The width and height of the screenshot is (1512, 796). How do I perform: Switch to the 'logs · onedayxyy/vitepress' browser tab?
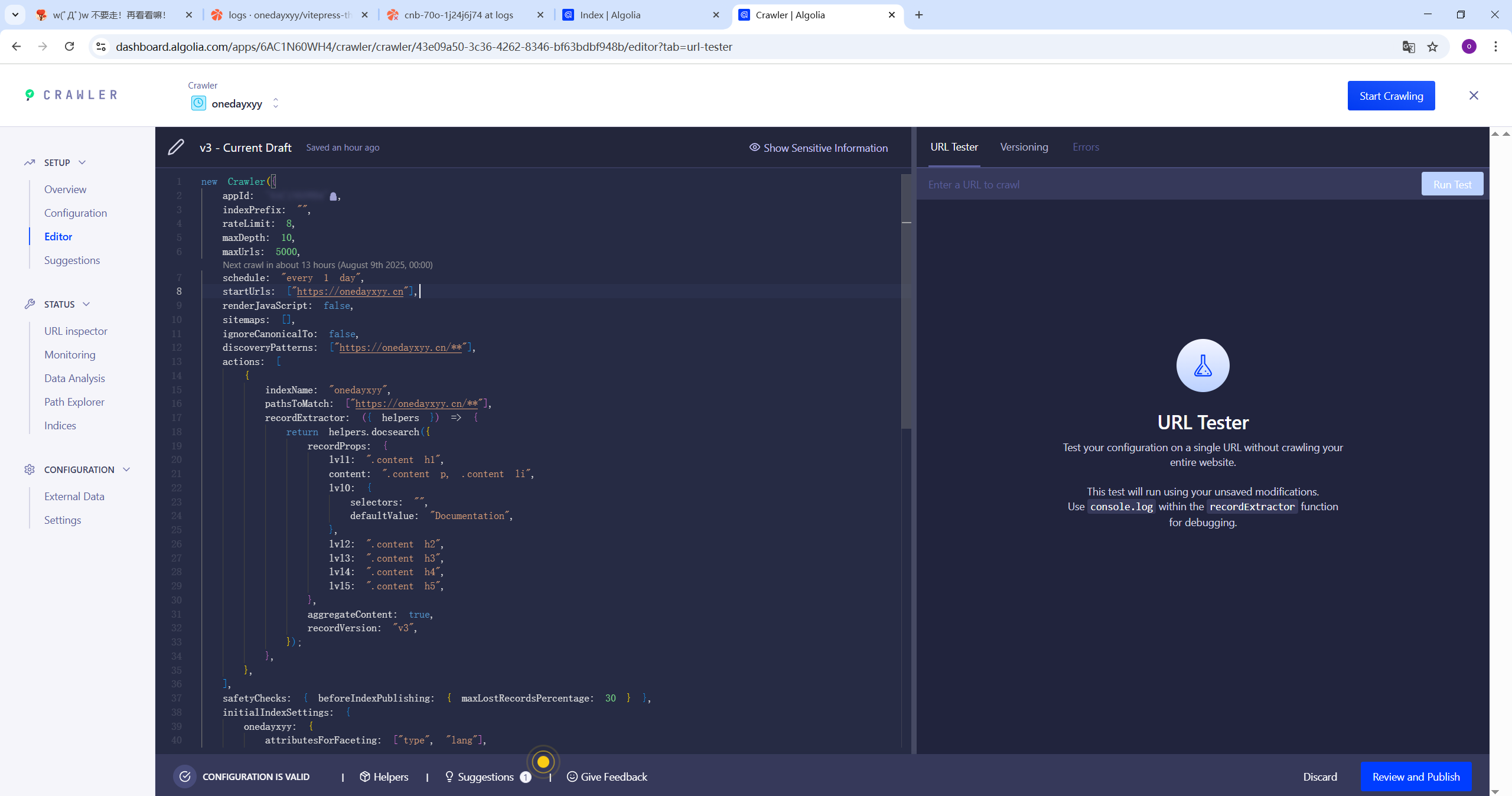click(x=289, y=15)
